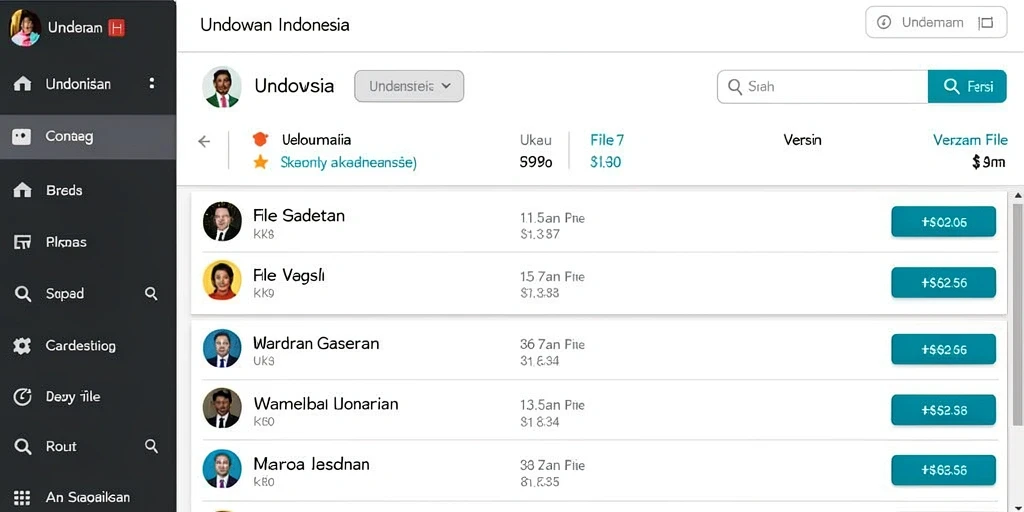Viewport: 1024px width, 512px height.
Task: Click the orange shield icon beside Ueloumaiia
Action: click(260, 139)
